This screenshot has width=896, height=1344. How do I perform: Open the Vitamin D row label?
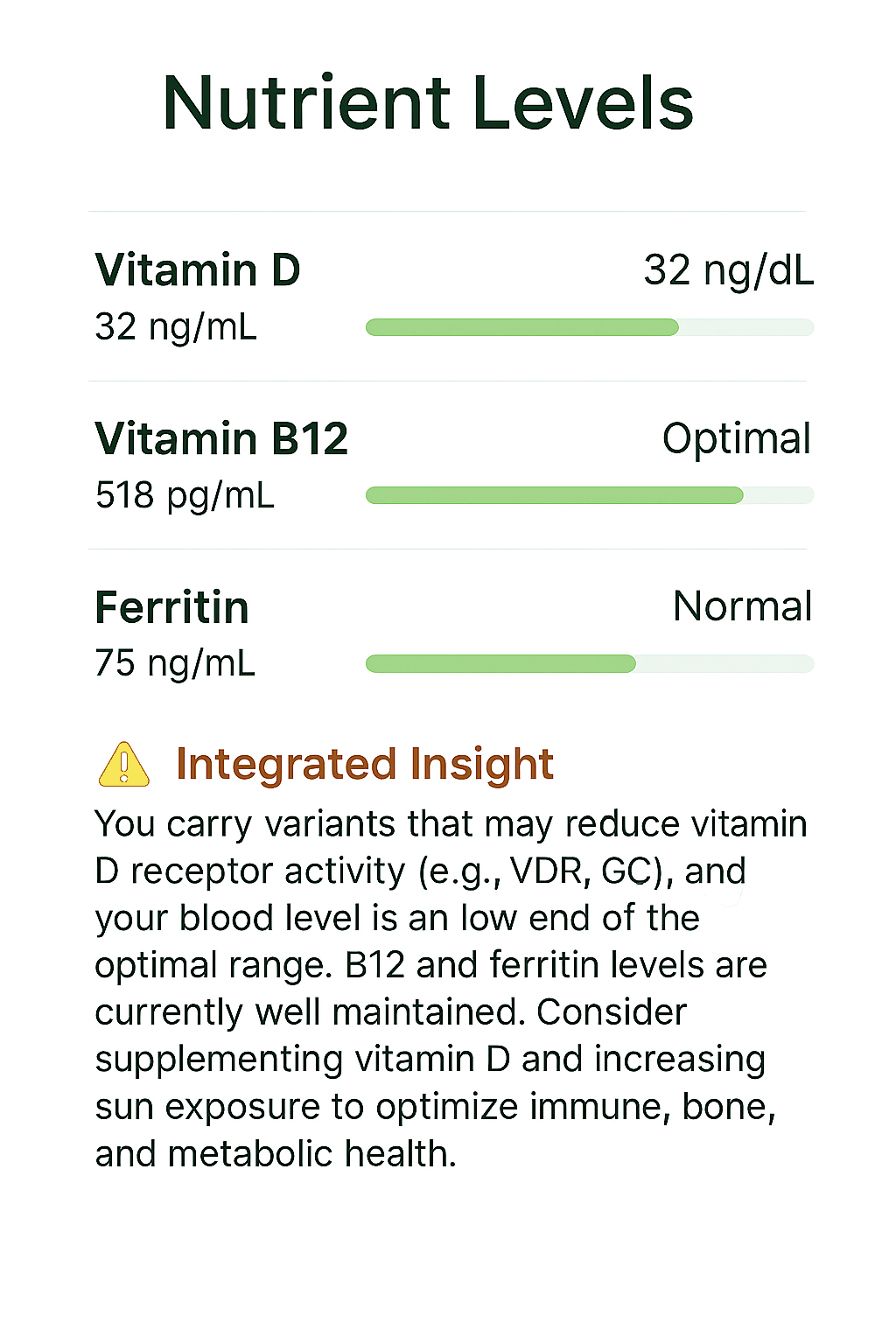pyautogui.click(x=198, y=269)
